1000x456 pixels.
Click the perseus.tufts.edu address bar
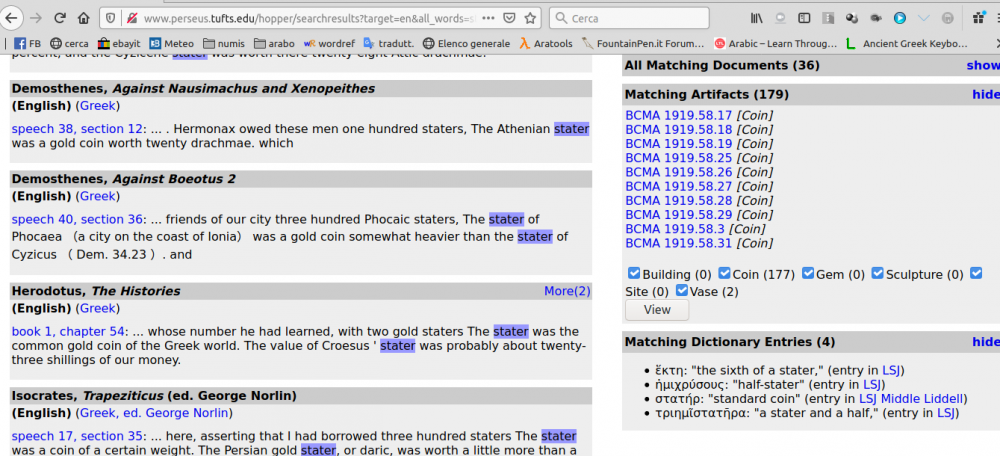(309, 18)
